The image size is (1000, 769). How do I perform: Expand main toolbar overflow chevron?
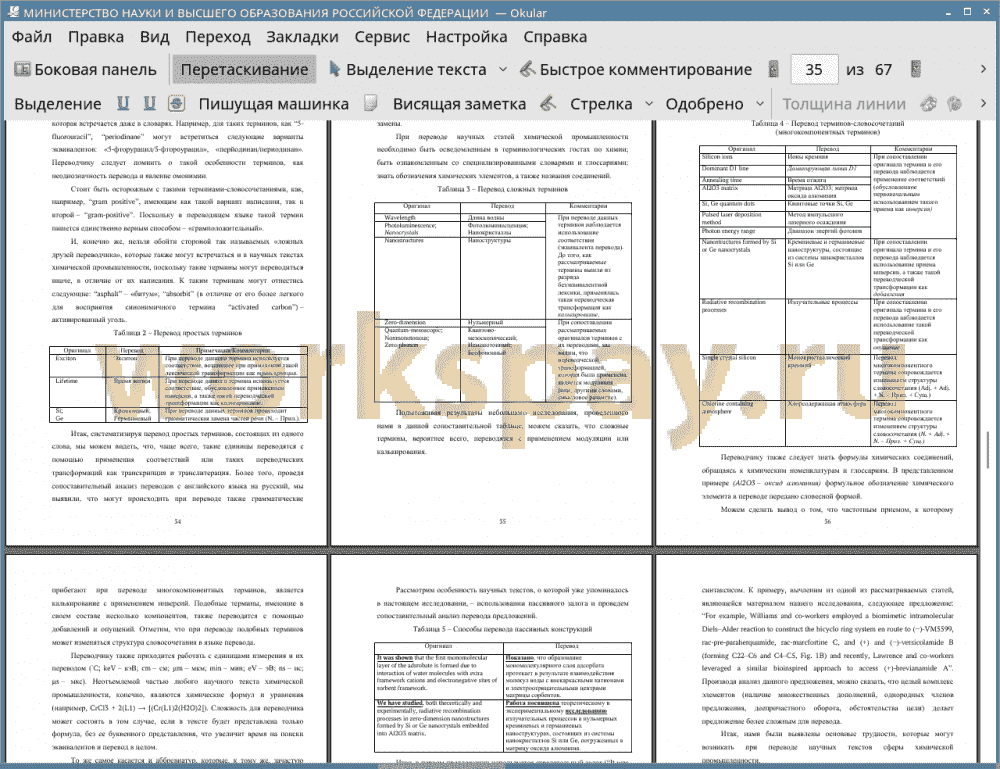click(983, 69)
